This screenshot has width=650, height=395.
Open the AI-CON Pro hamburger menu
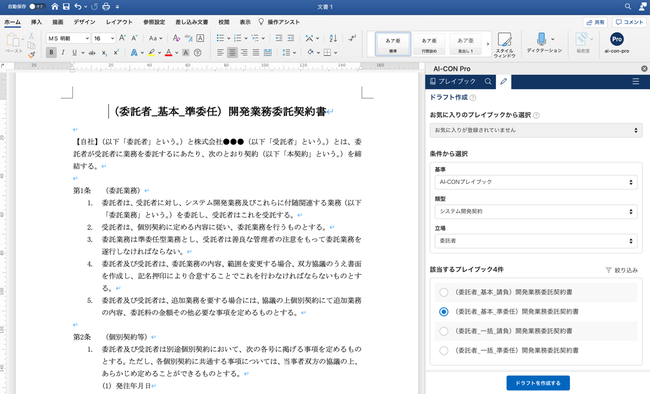point(635,82)
